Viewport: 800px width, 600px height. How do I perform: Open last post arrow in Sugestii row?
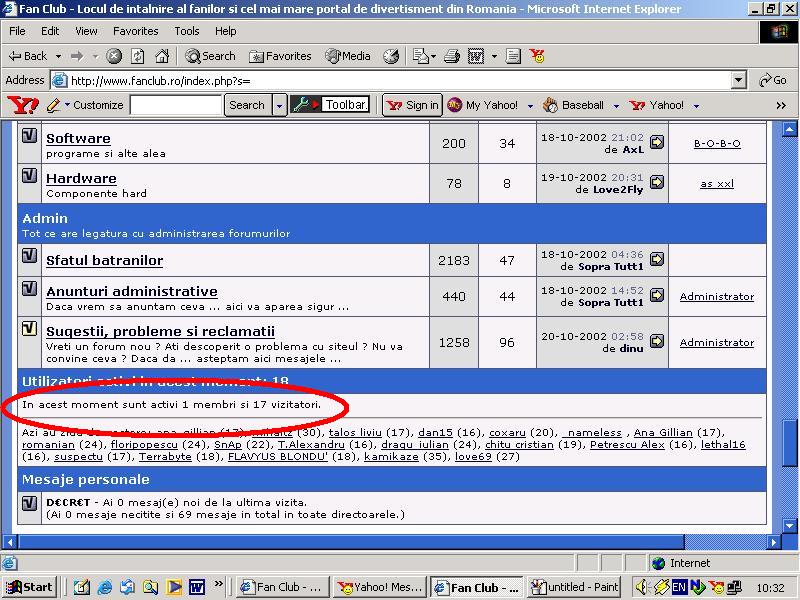point(657,341)
